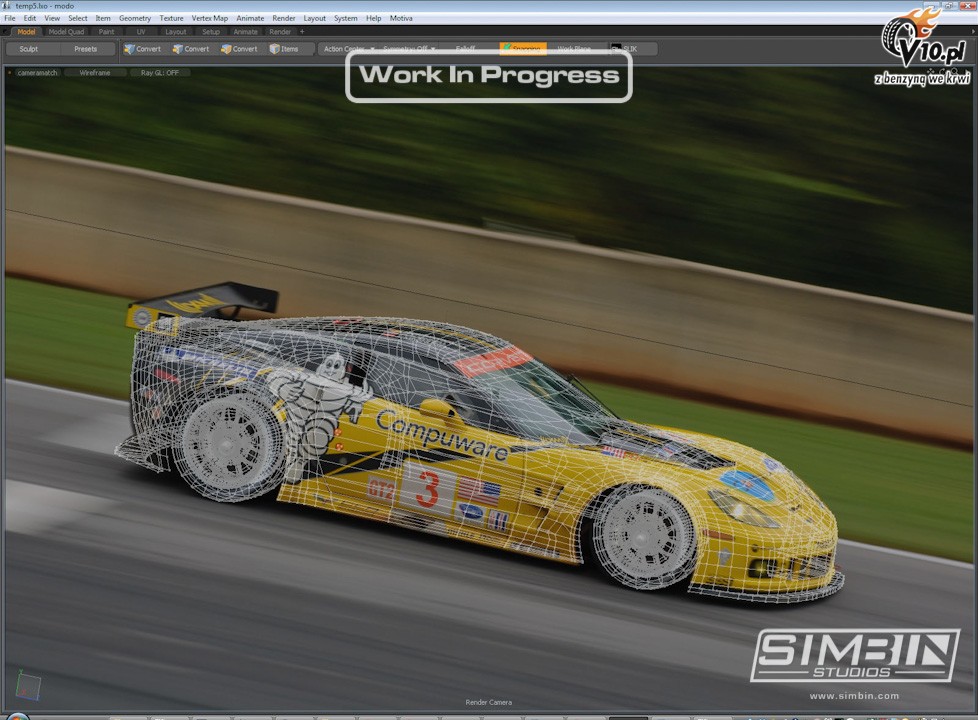Switch to the Model layout tab
Screen dimensions: 978x720
coord(26,32)
